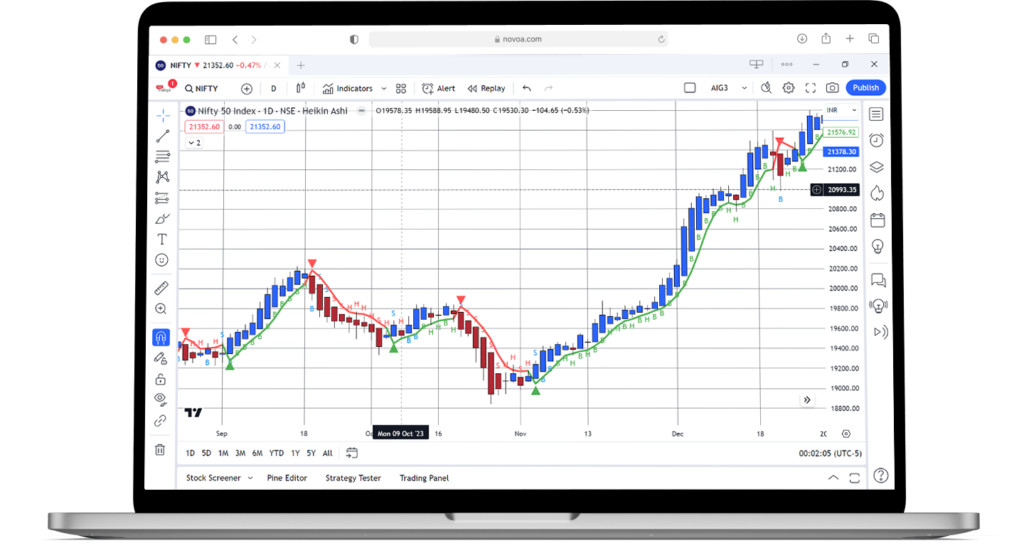Screen dimensions: 1024x548
Task: Expand the bottom panel with the up chevron
Action: 833,477
